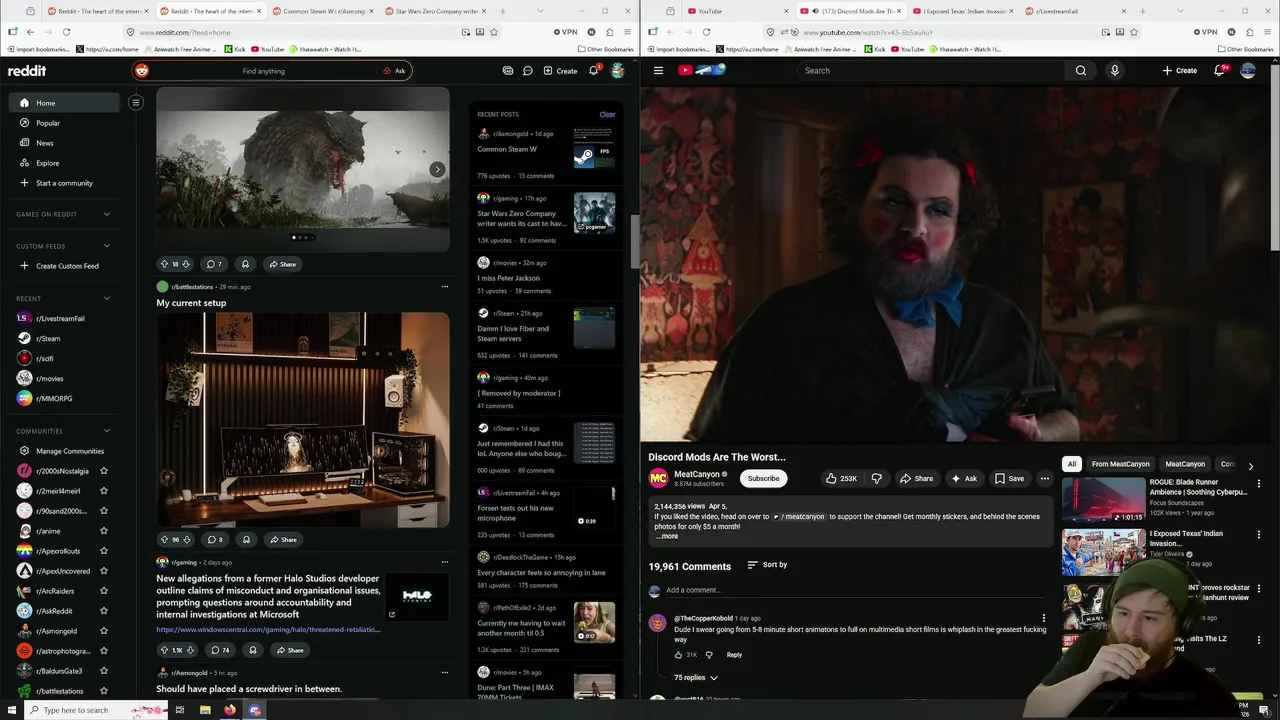Image resolution: width=1280 pixels, height=720 pixels.
Task: Collapse Games on Reddit section
Action: coord(107,214)
